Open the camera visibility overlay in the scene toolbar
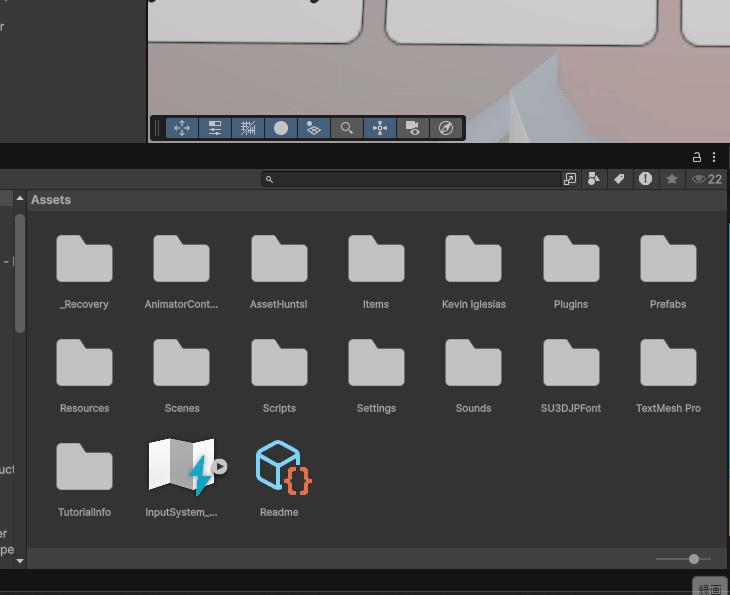Screen dimensions: 730x595 point(412,128)
